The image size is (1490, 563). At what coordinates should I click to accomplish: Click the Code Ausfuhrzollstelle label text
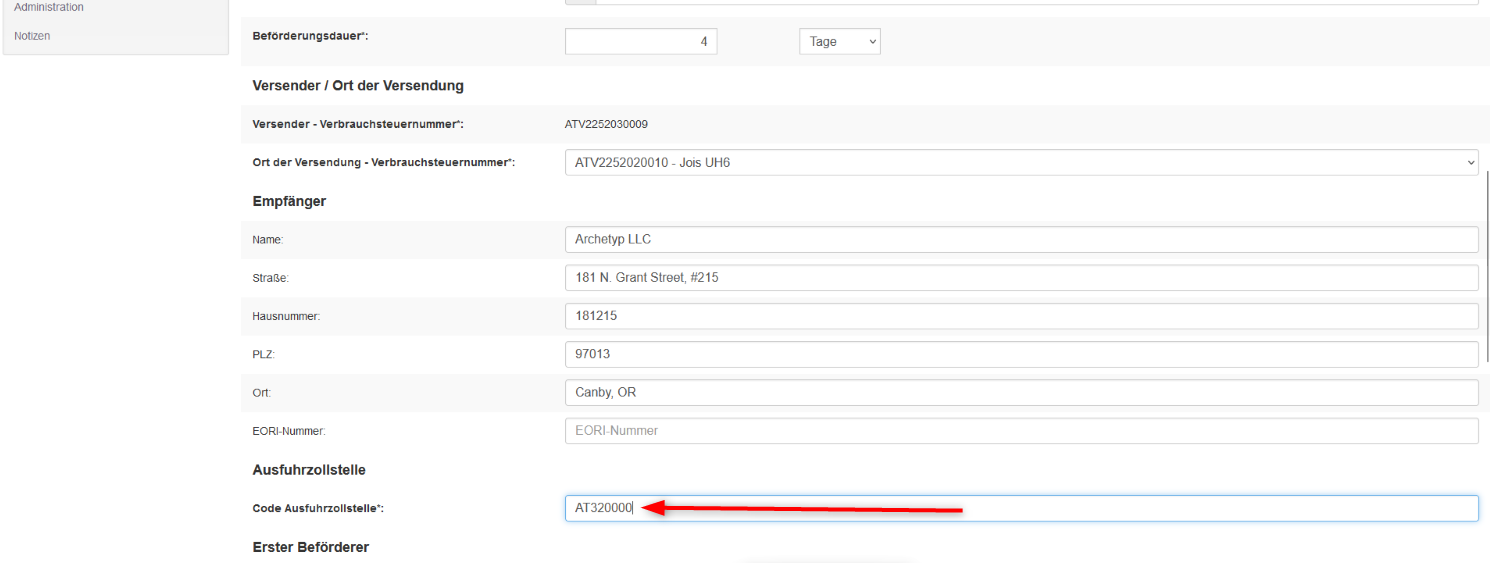pos(318,509)
